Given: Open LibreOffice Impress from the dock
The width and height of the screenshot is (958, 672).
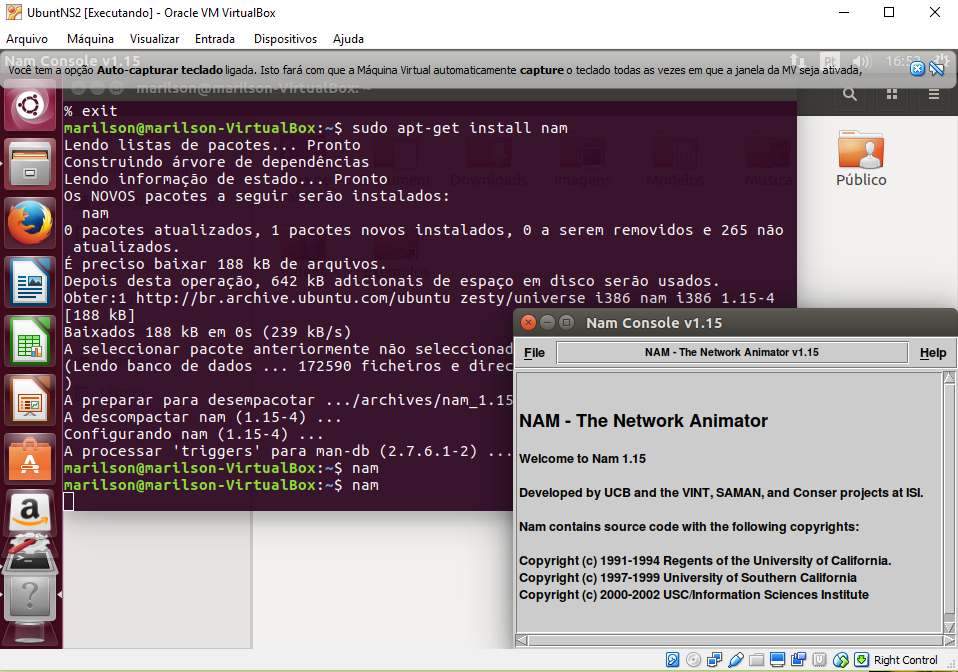Looking at the screenshot, I should coord(30,400).
